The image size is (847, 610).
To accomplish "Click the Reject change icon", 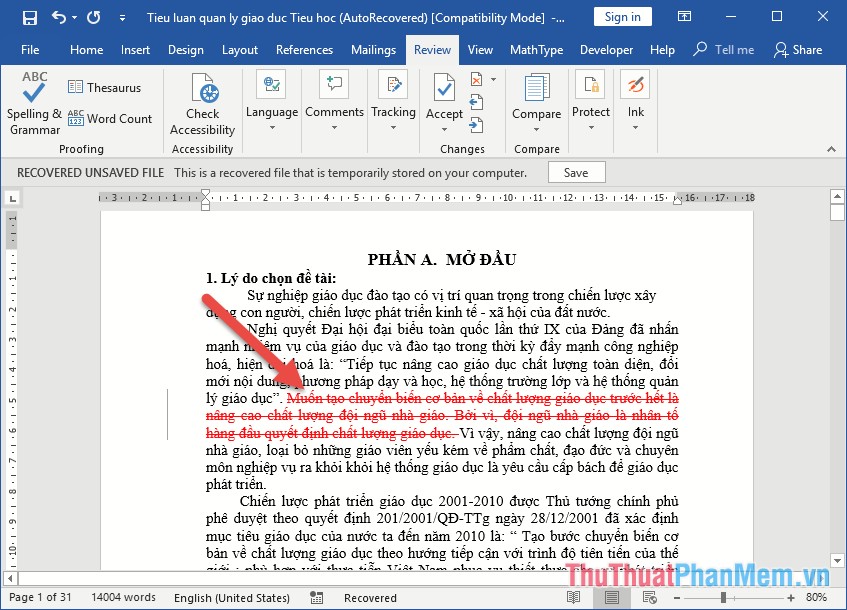I will [x=477, y=80].
